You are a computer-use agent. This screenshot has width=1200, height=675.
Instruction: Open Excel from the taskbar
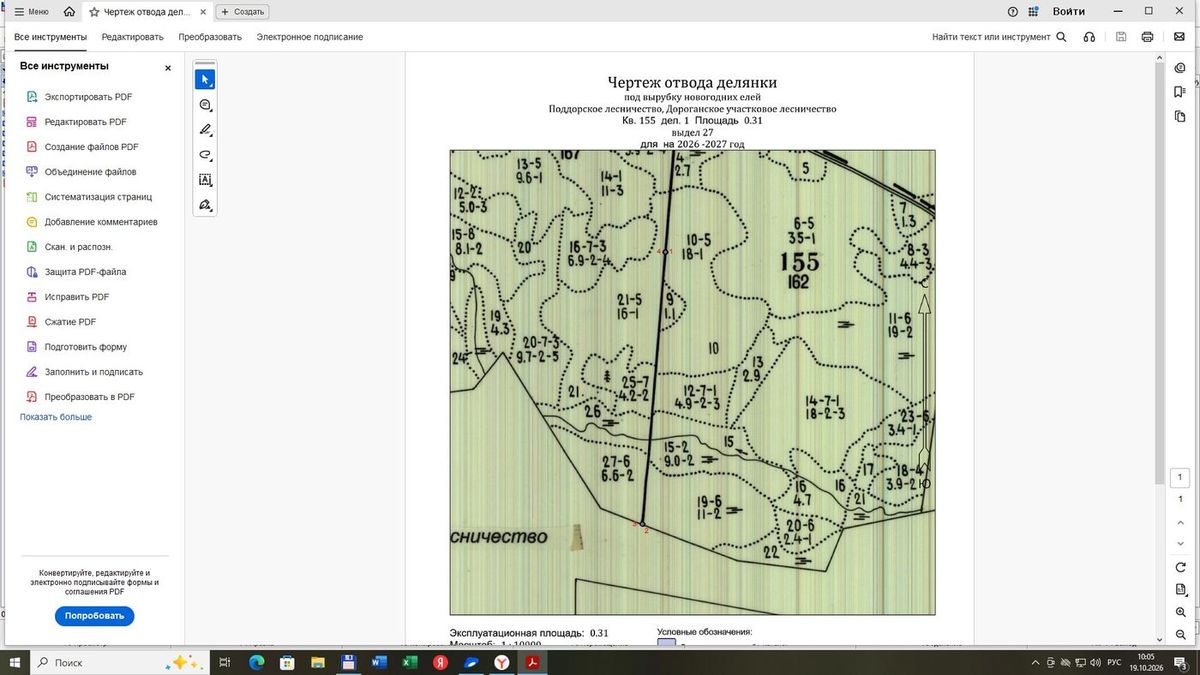[x=409, y=662]
